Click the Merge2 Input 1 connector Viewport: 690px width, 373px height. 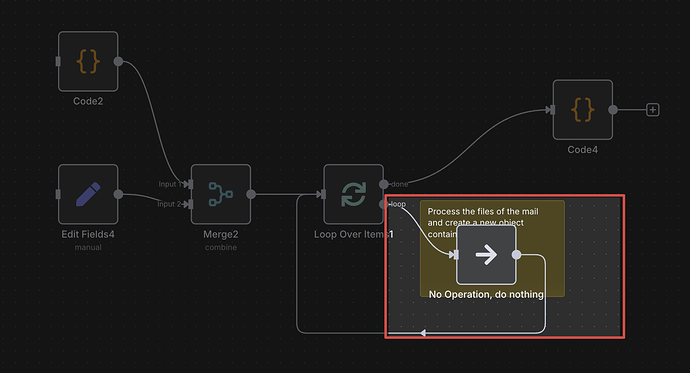coord(189,184)
